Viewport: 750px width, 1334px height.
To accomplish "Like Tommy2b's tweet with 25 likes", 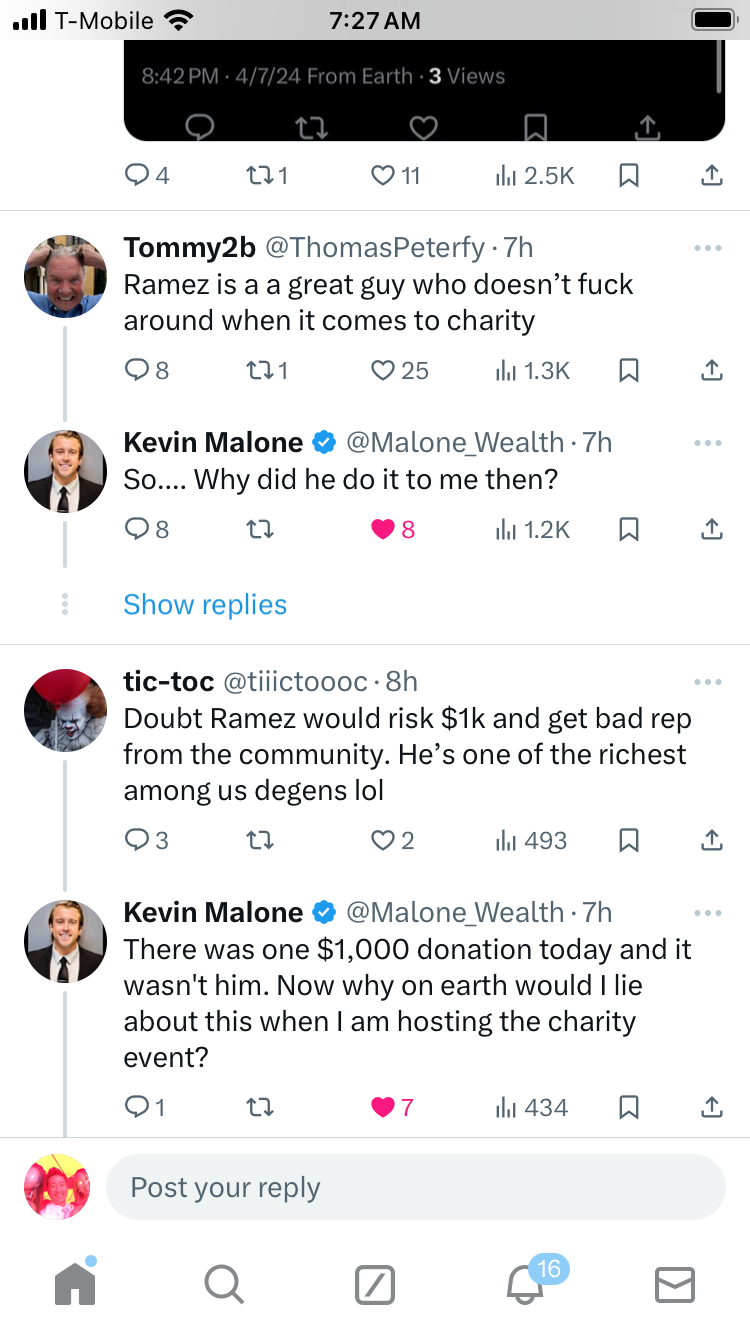I will point(384,371).
